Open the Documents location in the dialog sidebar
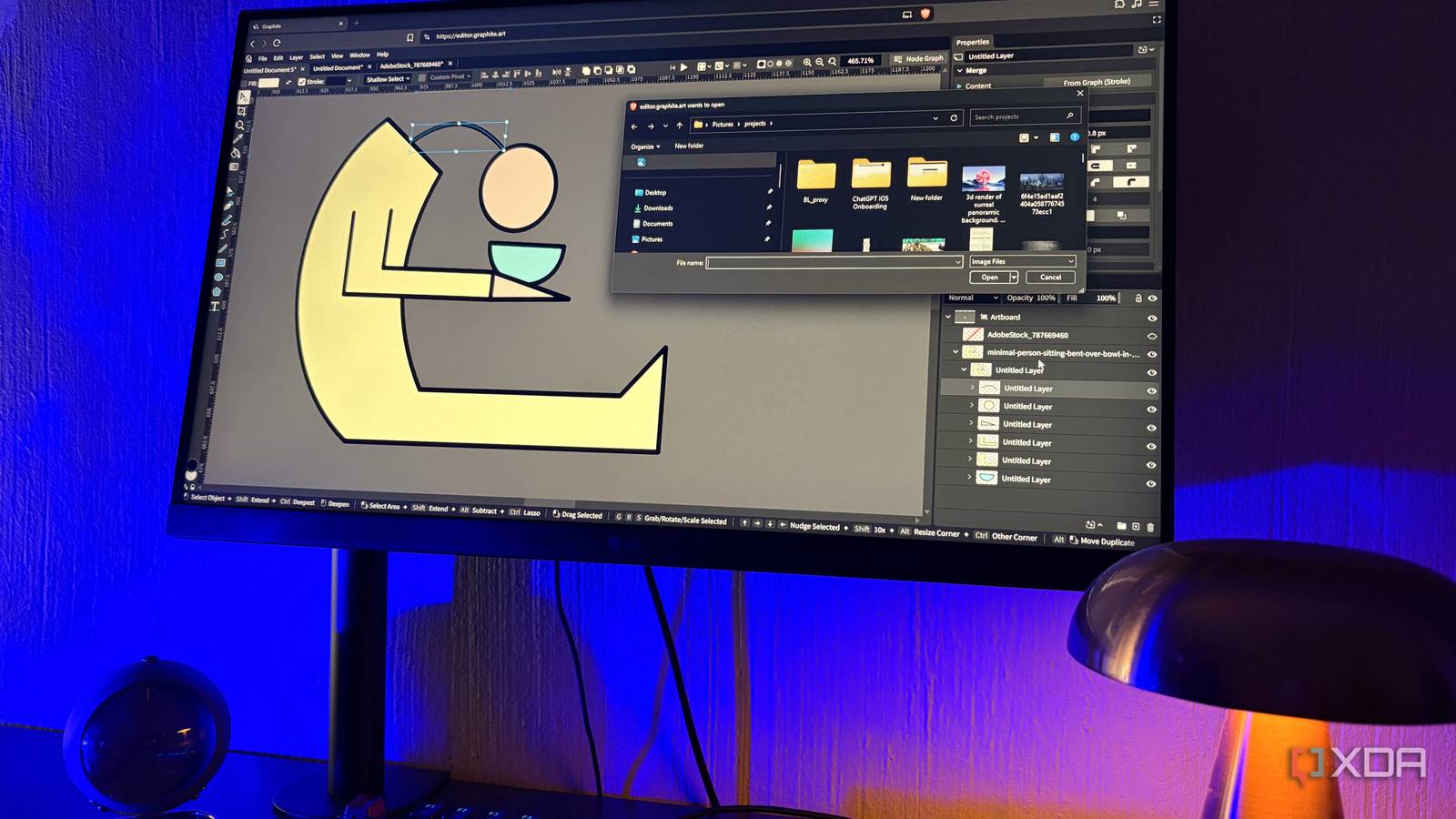1456x819 pixels. tap(652, 224)
